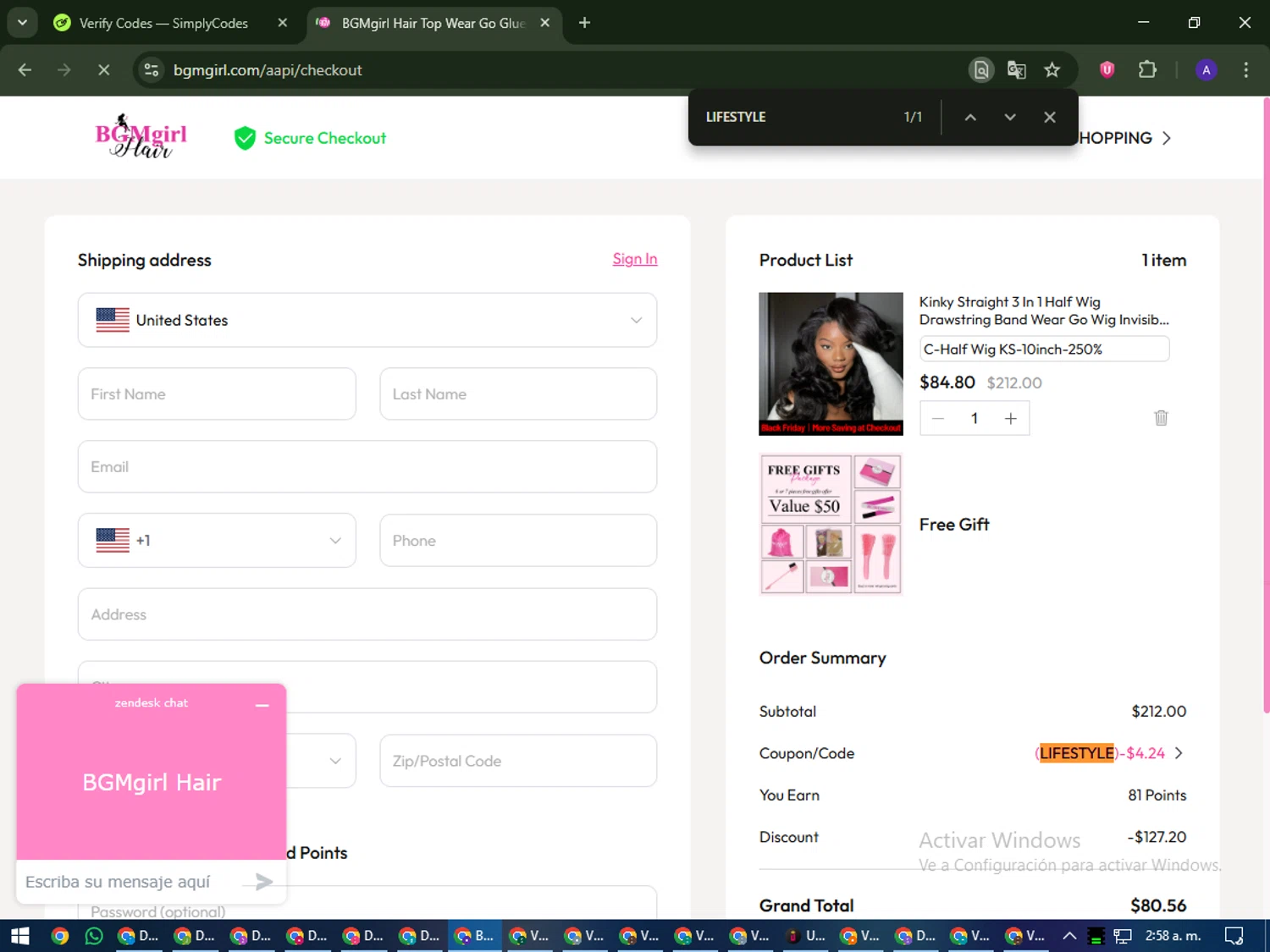Open the profile avatar A
Image resolution: width=1270 pixels, height=952 pixels.
tap(1206, 70)
